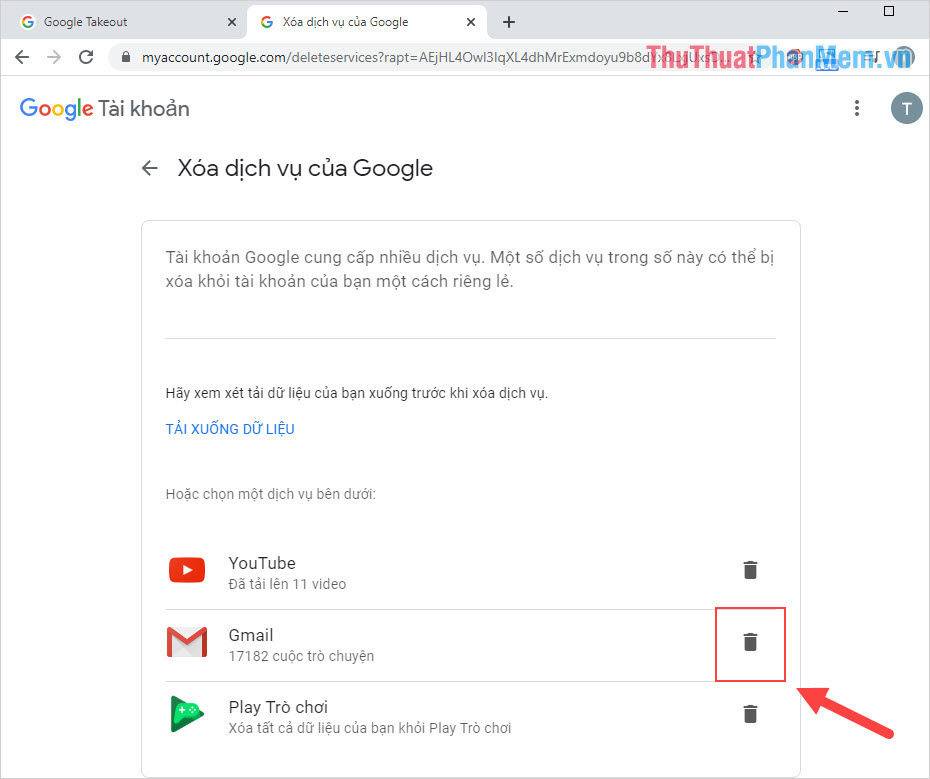
Task: Click the padlock site security icon
Action: coord(125,57)
